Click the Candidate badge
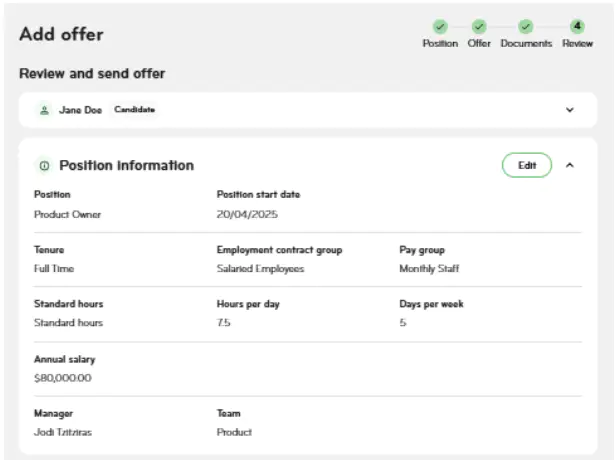The height and width of the screenshot is (460, 616). [x=134, y=110]
